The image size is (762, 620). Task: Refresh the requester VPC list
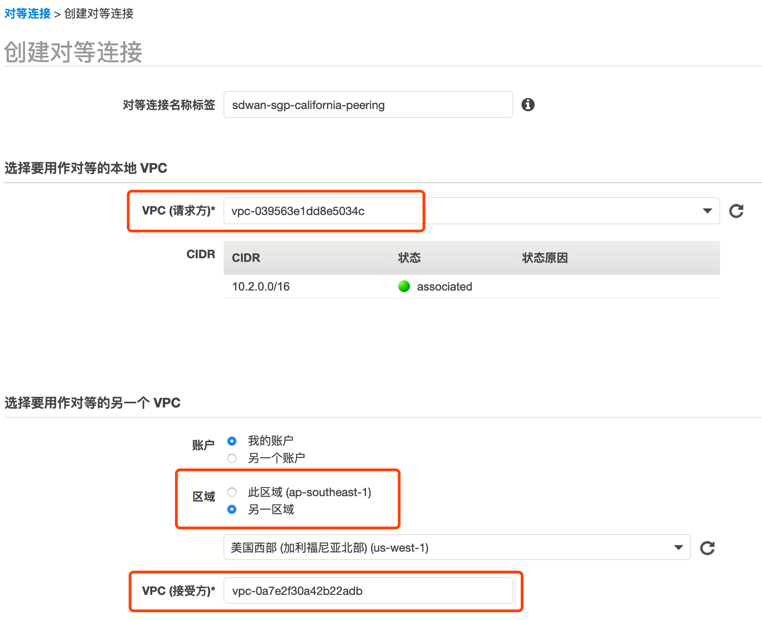736,211
